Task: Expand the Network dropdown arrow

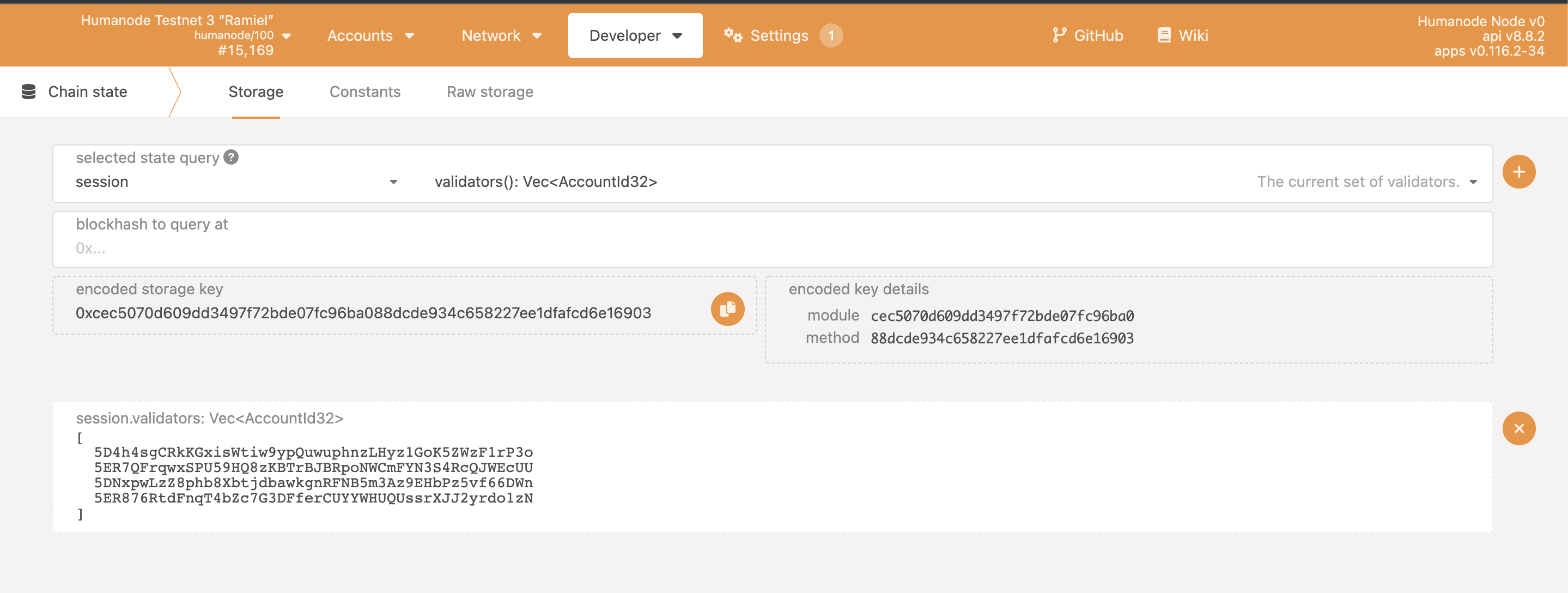Action: click(x=537, y=36)
